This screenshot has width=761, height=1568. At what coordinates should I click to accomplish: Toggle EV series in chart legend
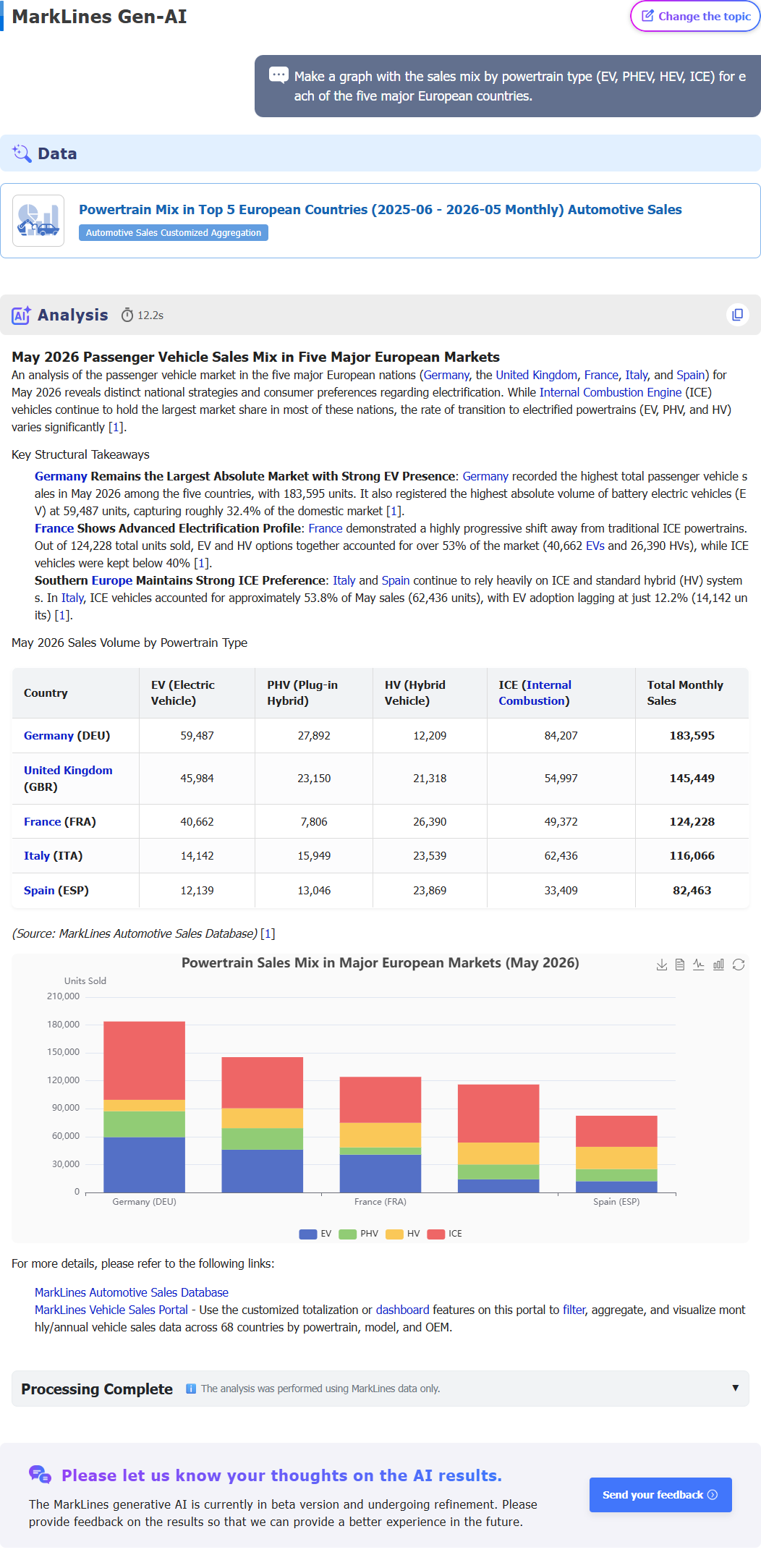(315, 1234)
